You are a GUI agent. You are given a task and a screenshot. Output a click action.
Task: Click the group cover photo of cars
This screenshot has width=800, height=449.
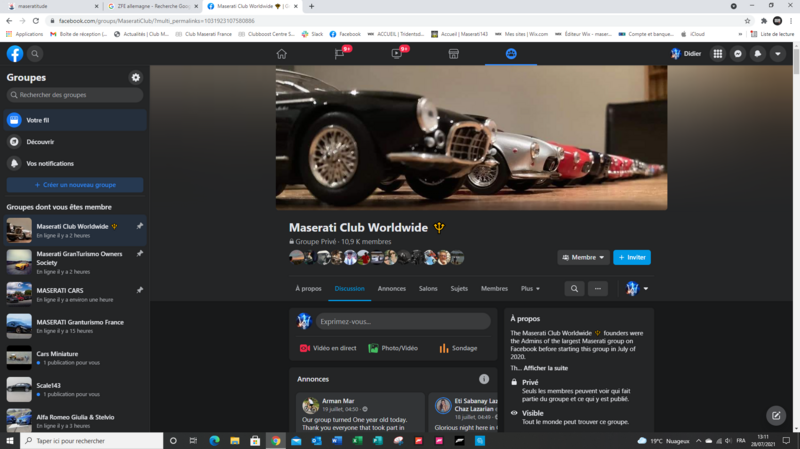tap(471, 138)
